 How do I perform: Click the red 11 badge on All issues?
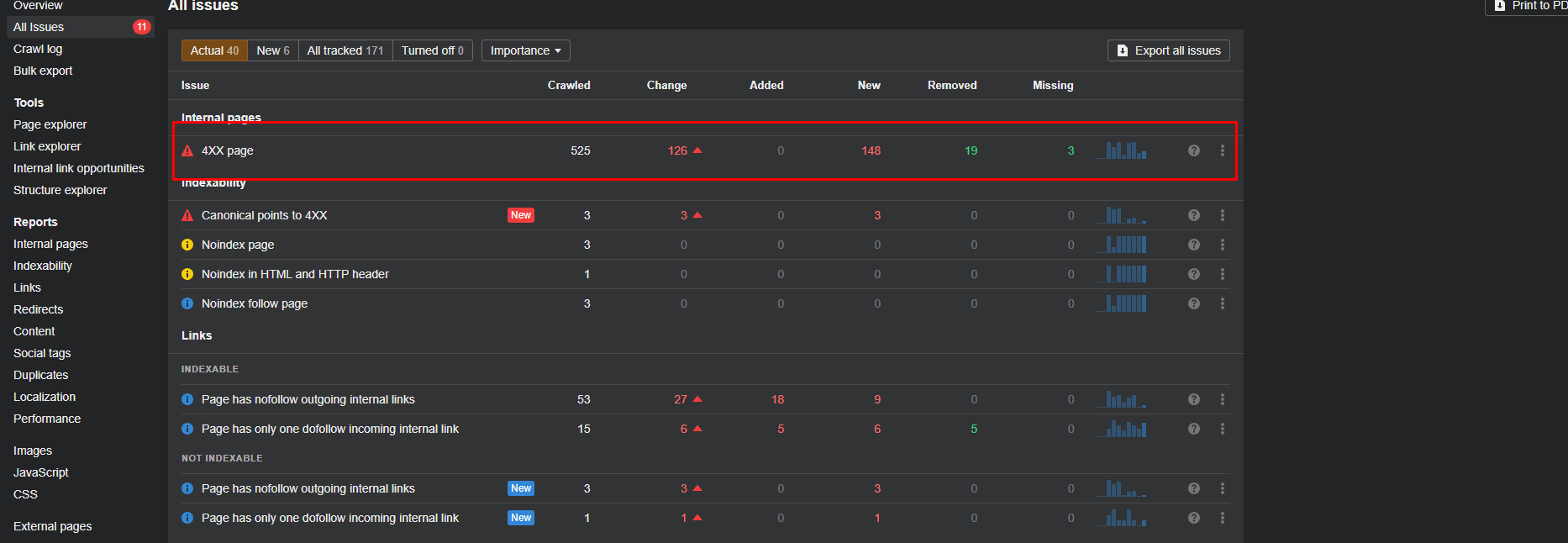(x=141, y=27)
